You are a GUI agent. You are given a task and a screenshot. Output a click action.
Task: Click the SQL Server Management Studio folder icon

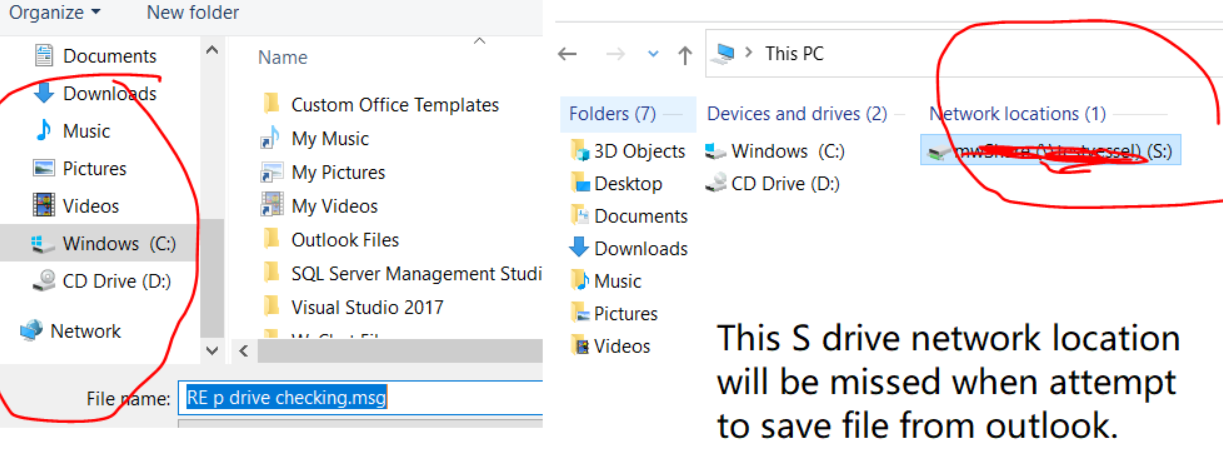tap(271, 273)
